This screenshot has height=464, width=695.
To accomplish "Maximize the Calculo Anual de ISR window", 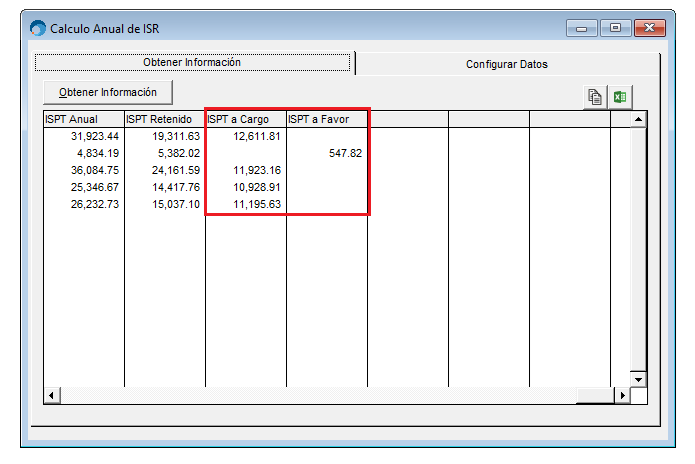I will pos(616,28).
